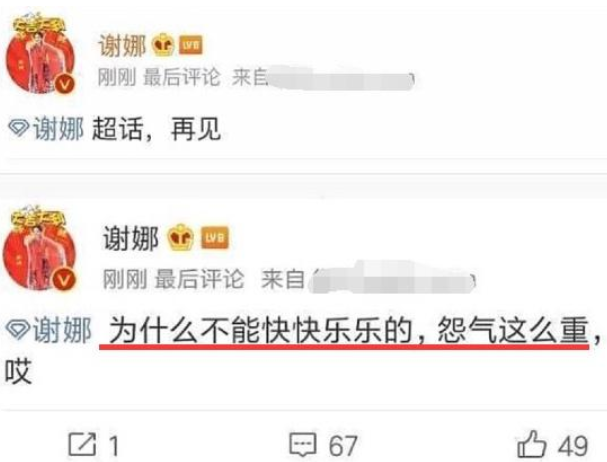Image resolution: width=607 pixels, height=462 pixels.
Task: Click the super topic diamond icon in first post
Action: [19, 128]
